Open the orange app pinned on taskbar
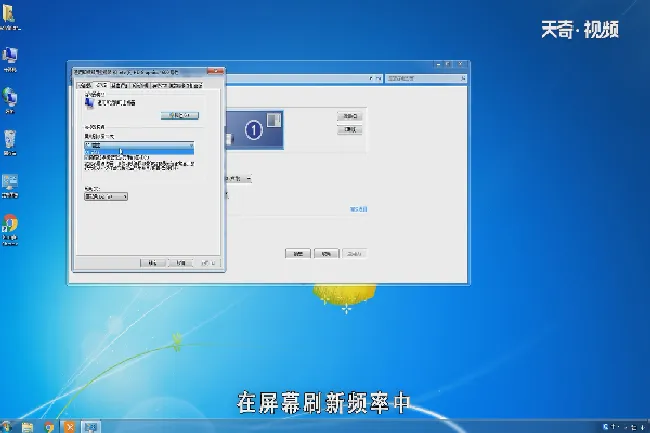The height and width of the screenshot is (433, 650). tap(70, 427)
